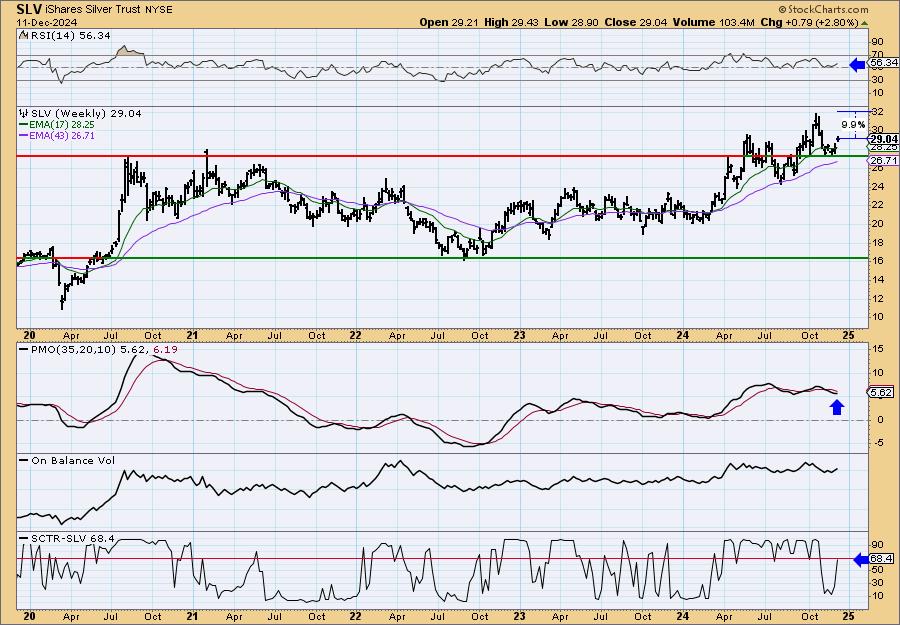Click the PMO(35,20,10) indicator label
Image resolution: width=900 pixels, height=625 pixels.
click(x=73, y=350)
